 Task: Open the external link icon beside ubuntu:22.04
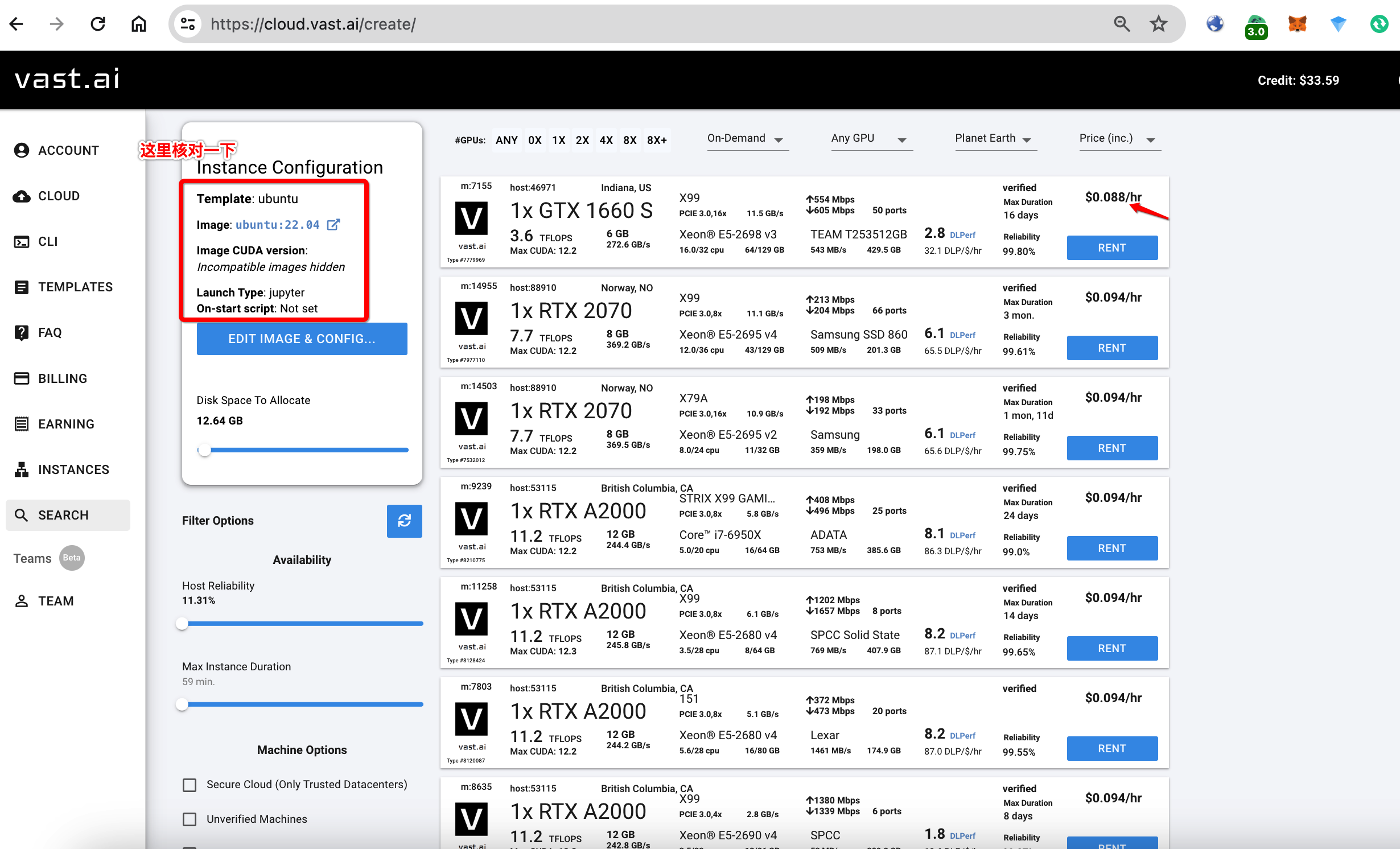[x=333, y=225]
